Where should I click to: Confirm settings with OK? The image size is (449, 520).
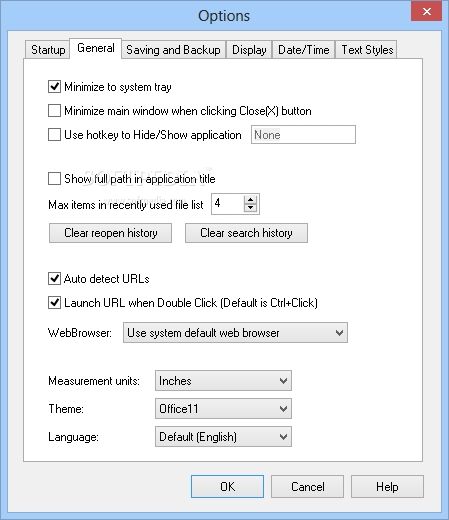[227, 487]
